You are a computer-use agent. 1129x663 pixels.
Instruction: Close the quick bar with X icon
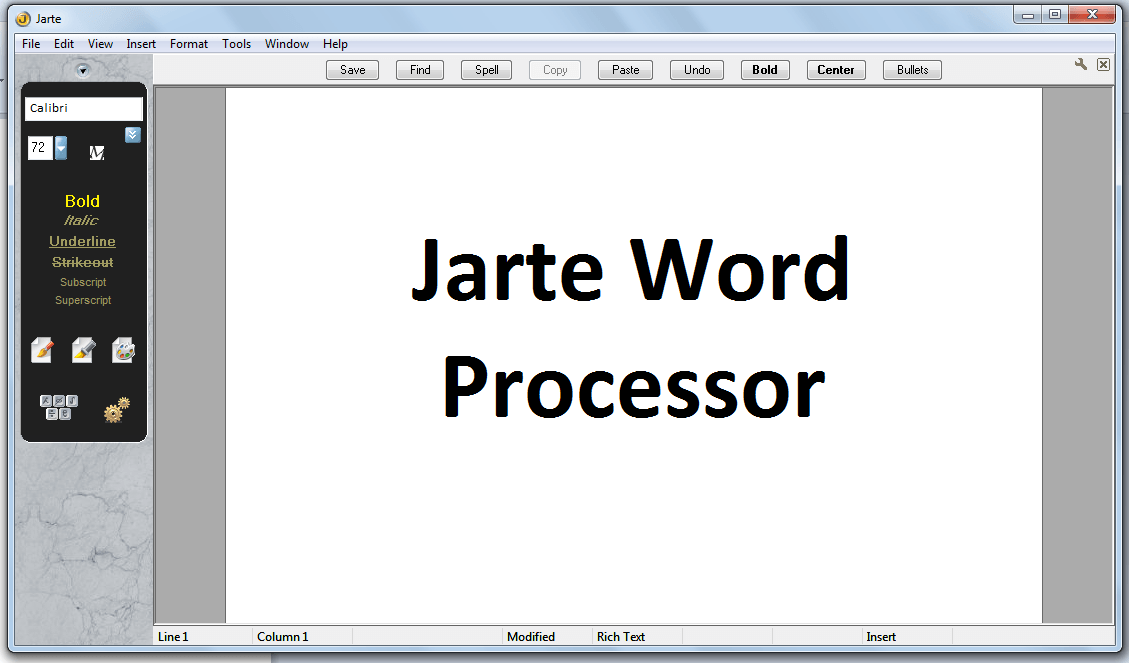[x=1103, y=64]
